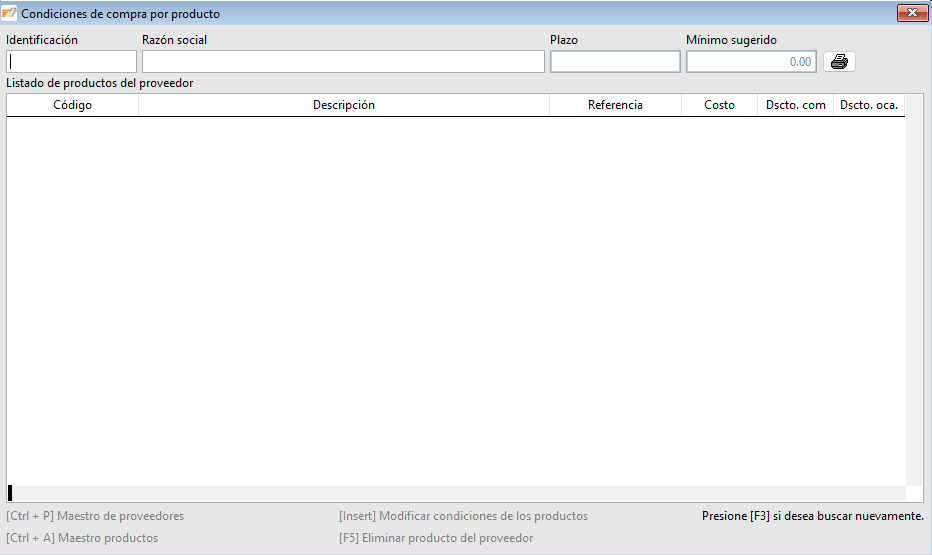Click the Costo column header
Image resolution: width=932 pixels, height=555 pixels.
coord(719,105)
